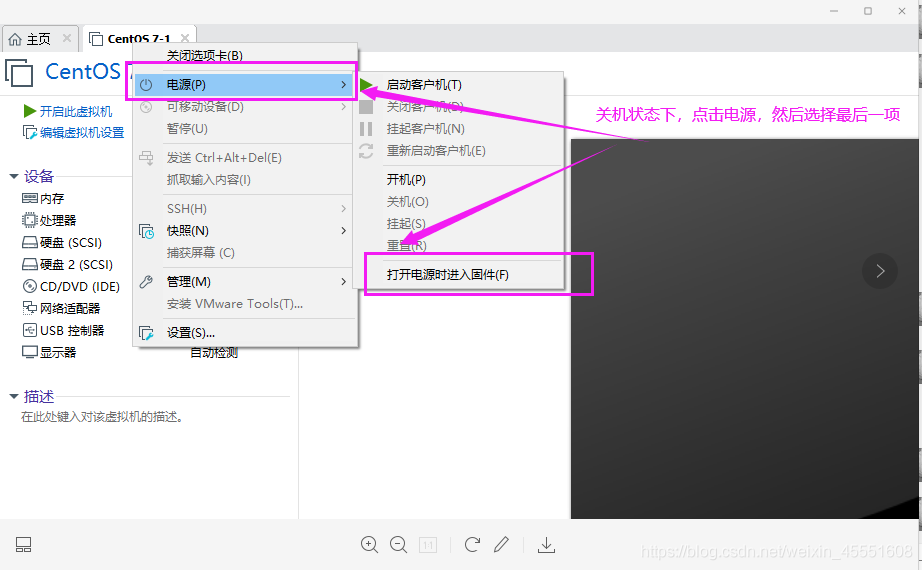Choose 关机(O) in power submenu
The image size is (922, 570).
click(407, 202)
